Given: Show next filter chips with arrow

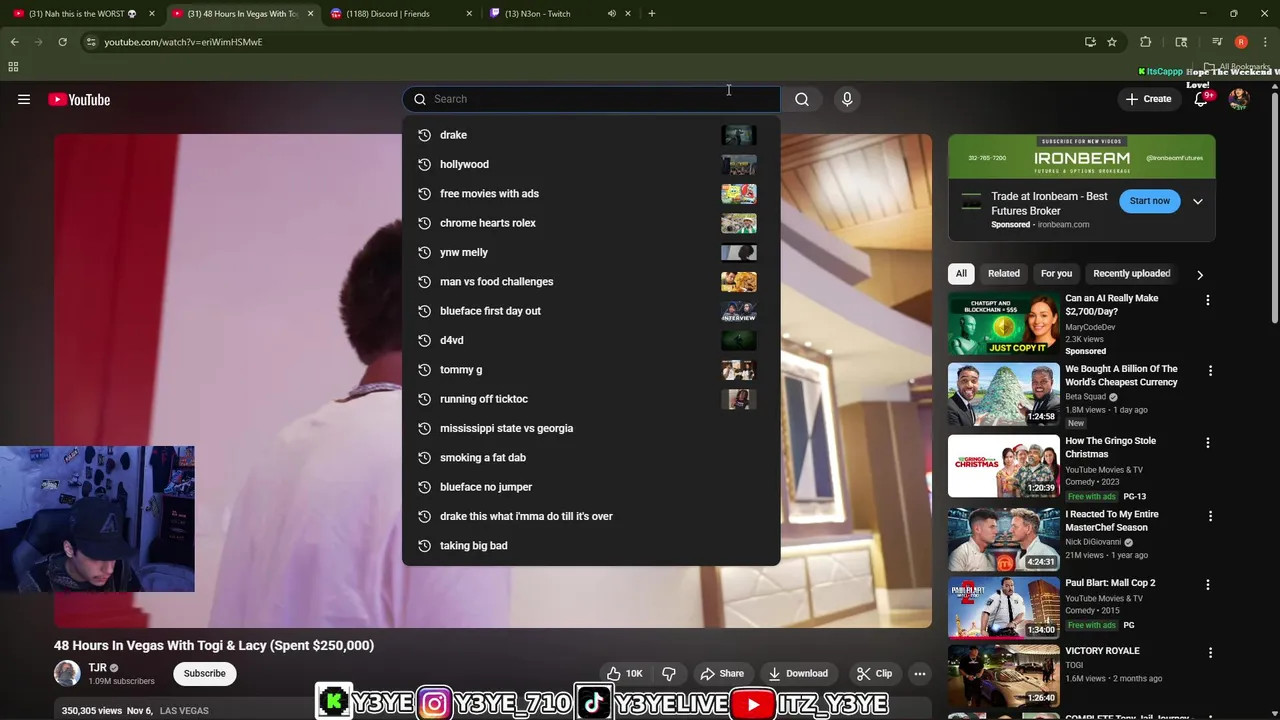Looking at the screenshot, I should tap(1200, 274).
